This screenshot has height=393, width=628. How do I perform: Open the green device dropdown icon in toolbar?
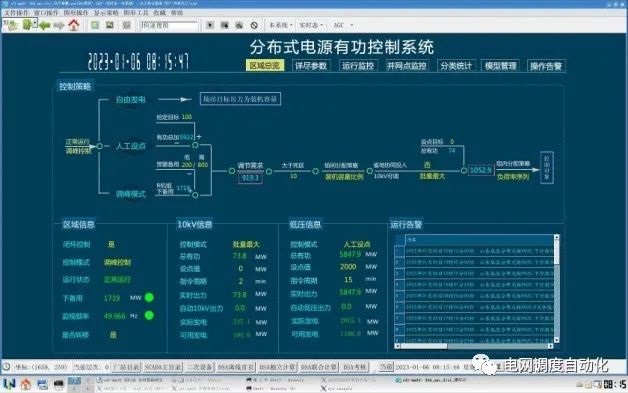tap(30, 25)
